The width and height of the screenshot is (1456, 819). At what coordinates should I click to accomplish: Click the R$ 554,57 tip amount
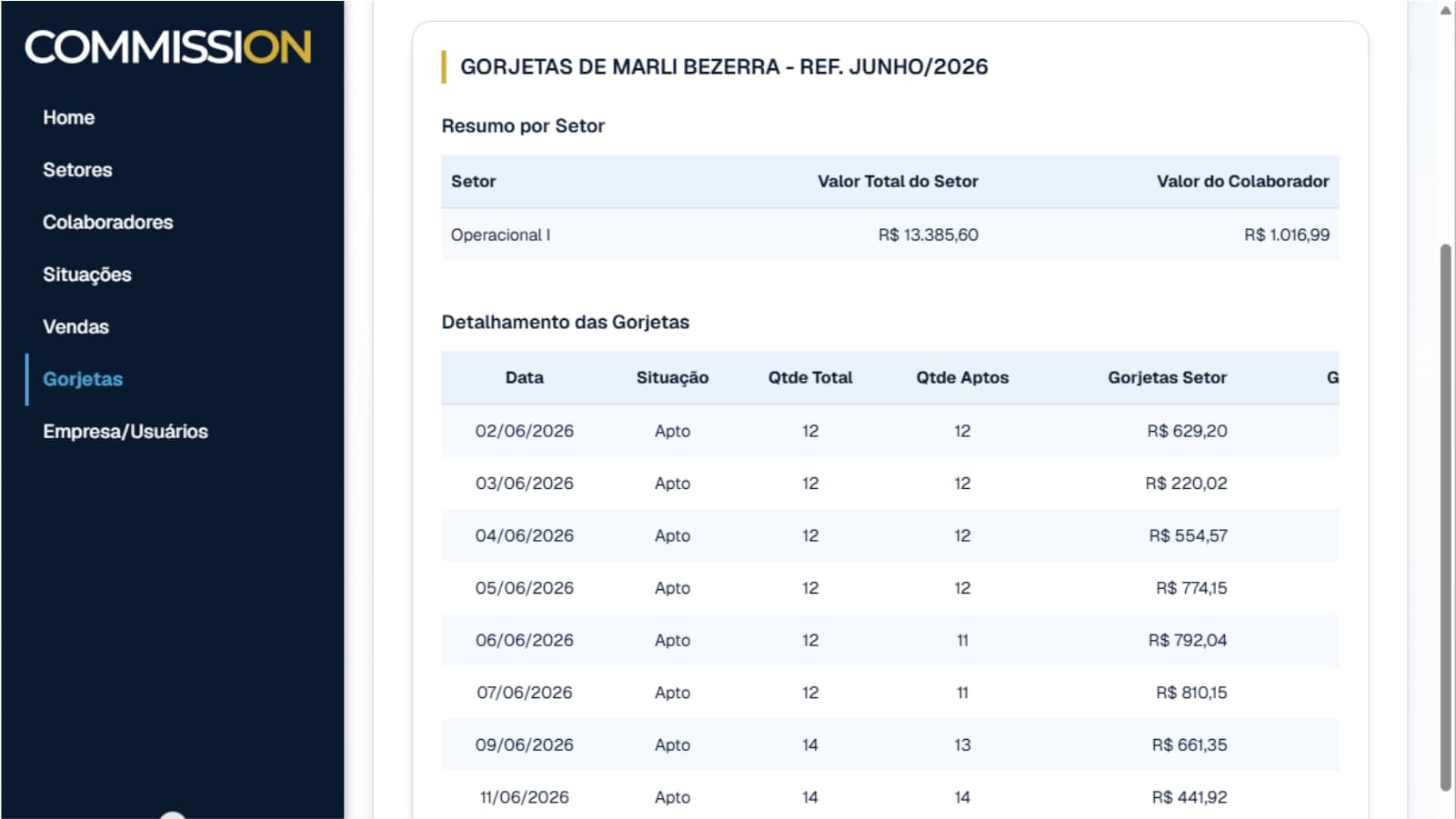pyautogui.click(x=1188, y=535)
